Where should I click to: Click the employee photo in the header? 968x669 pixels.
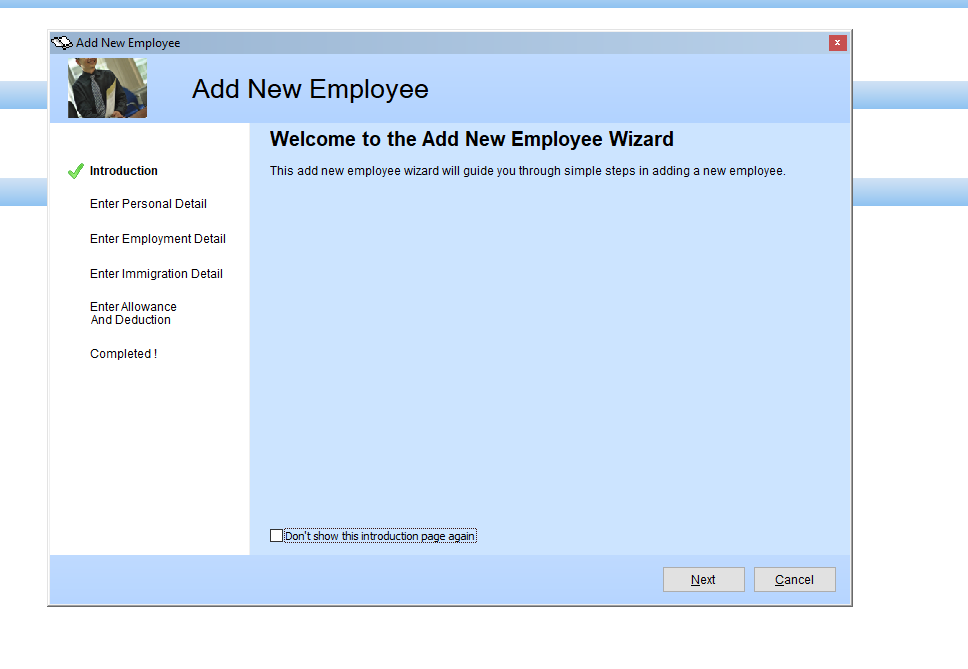point(107,88)
